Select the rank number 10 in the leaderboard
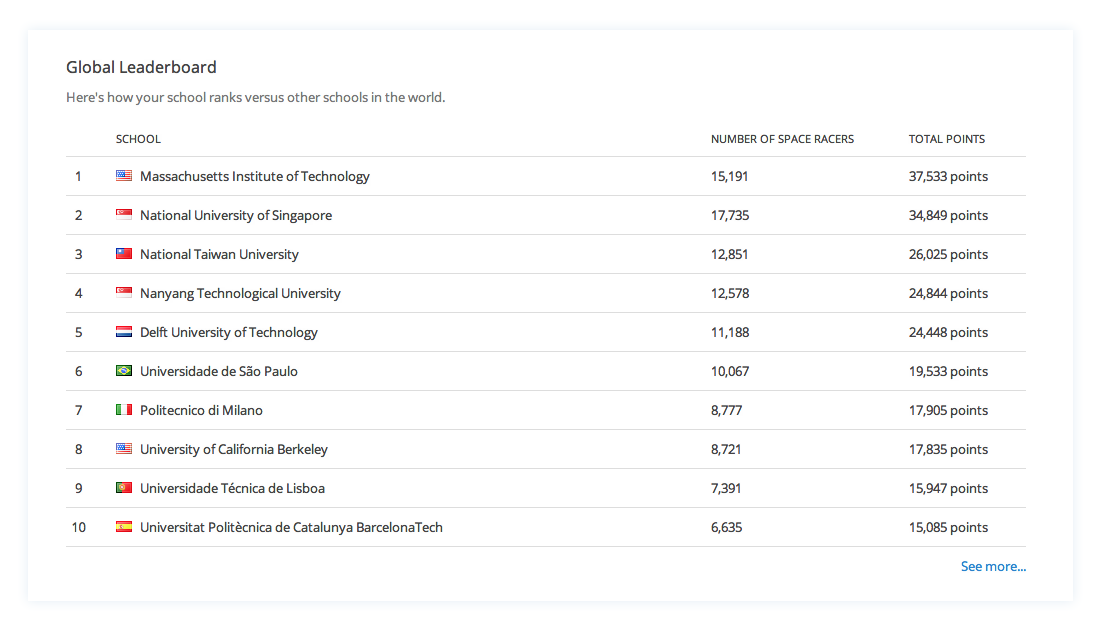The width and height of the screenshot is (1098, 629). (x=78, y=527)
